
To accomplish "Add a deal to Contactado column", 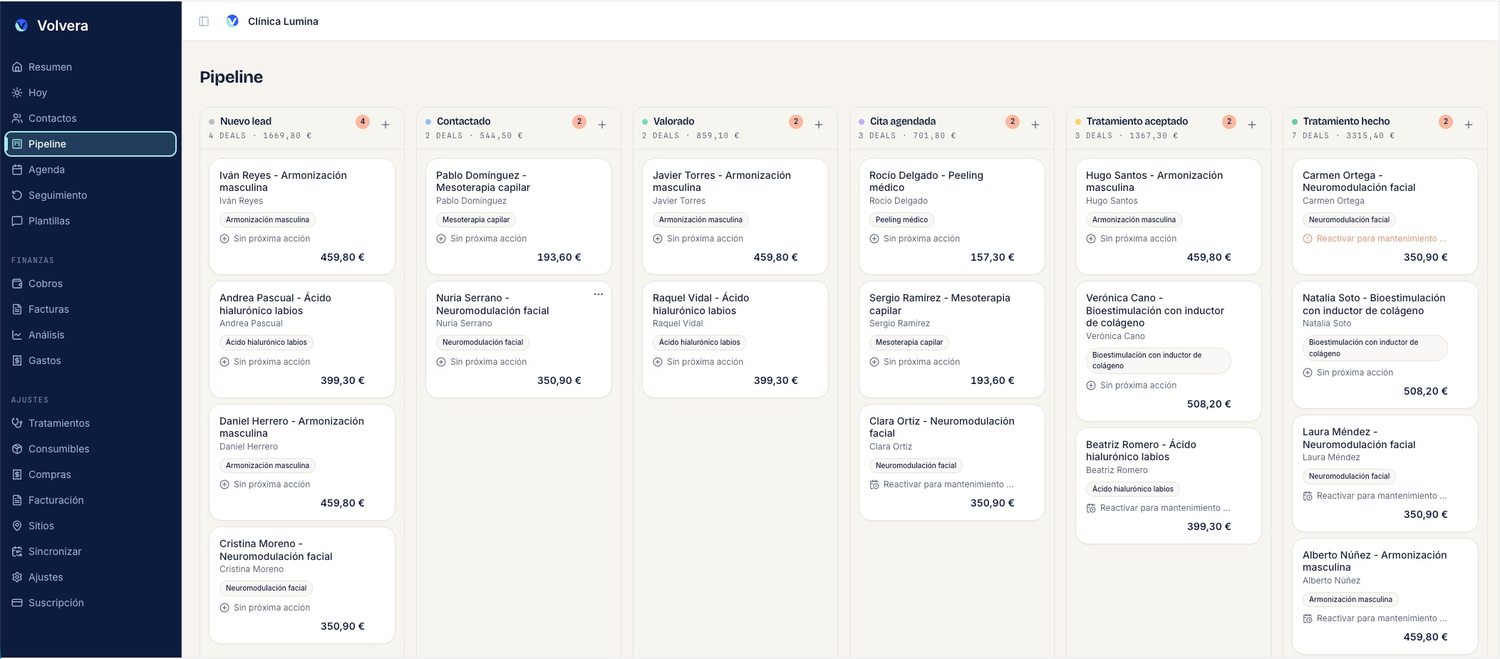I will pyautogui.click(x=602, y=125).
